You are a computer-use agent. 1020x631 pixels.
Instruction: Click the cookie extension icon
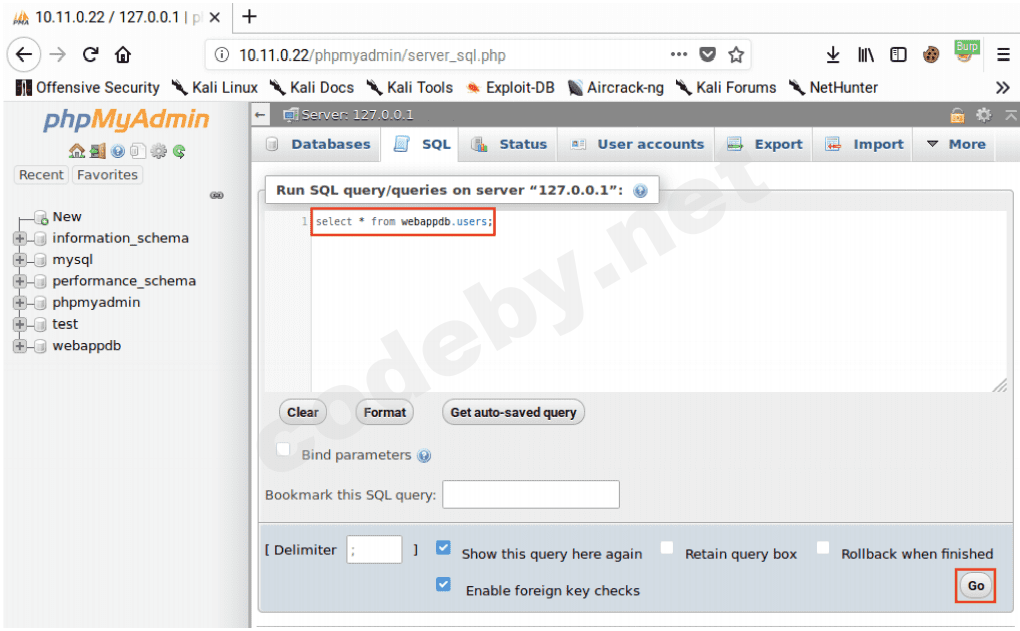coord(931,55)
